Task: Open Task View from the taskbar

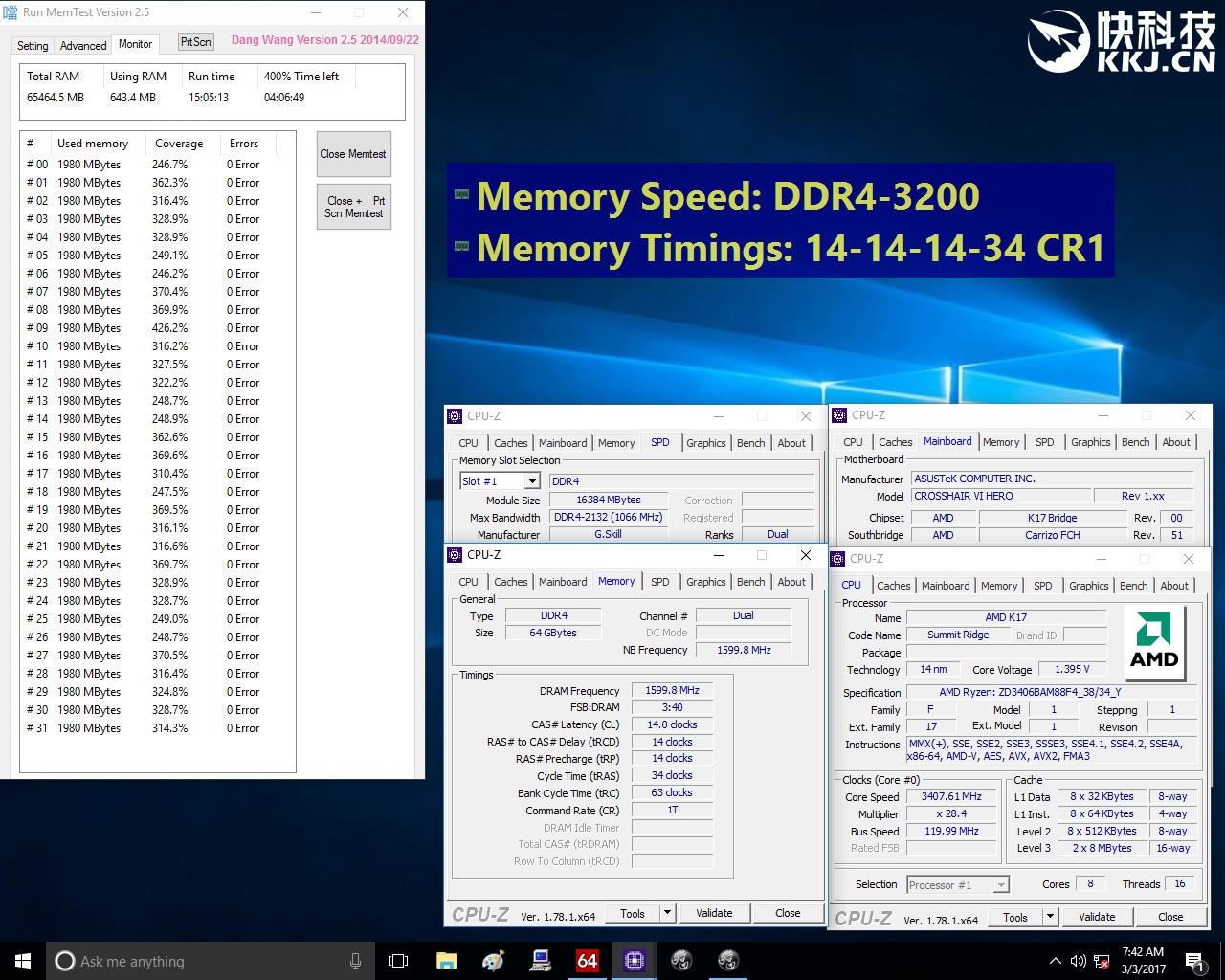Action: pyautogui.click(x=398, y=961)
